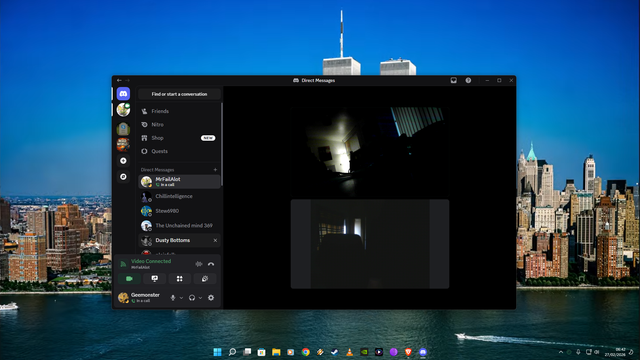Open the Friends page

179,111
